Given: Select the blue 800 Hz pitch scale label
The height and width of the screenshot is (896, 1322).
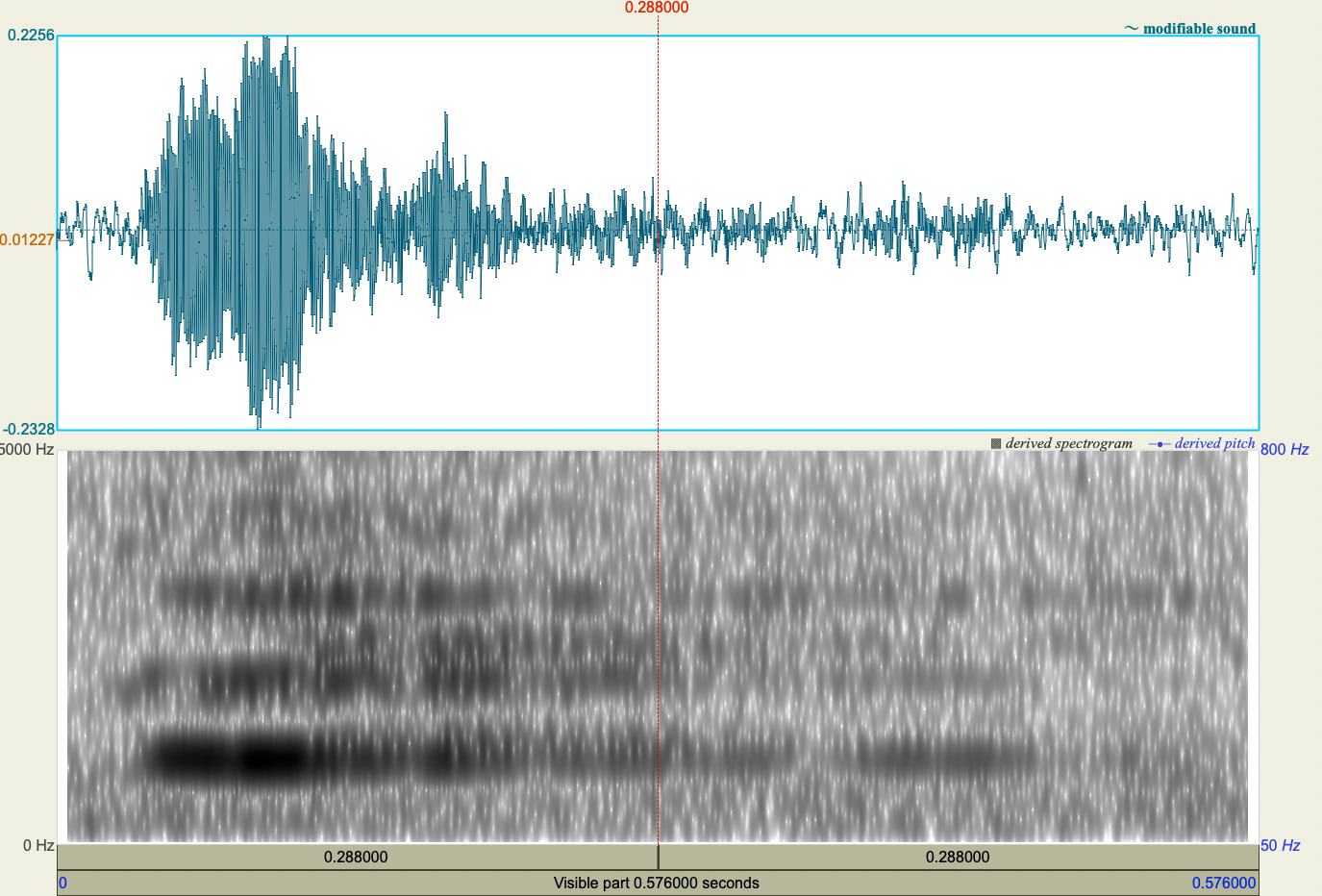Looking at the screenshot, I should point(1287,448).
